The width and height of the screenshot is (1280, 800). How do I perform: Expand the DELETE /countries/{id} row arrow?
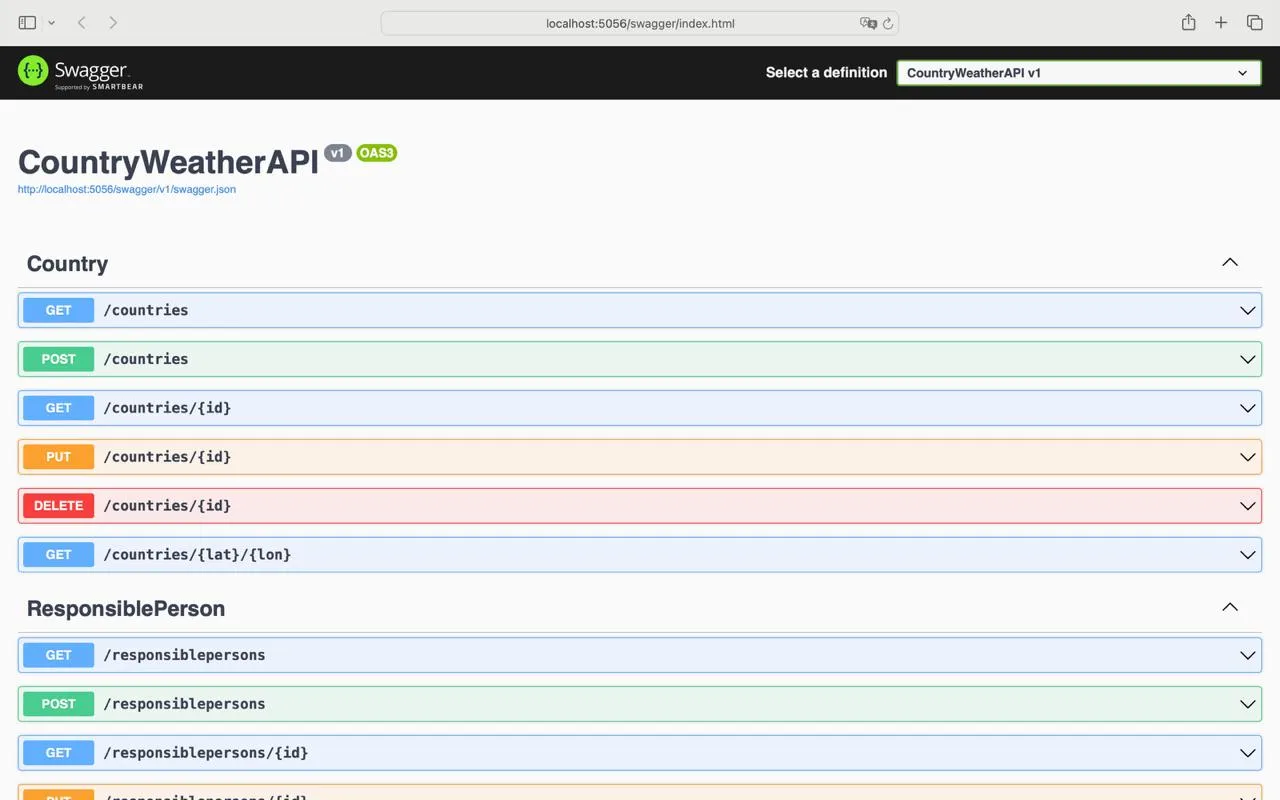(1248, 506)
